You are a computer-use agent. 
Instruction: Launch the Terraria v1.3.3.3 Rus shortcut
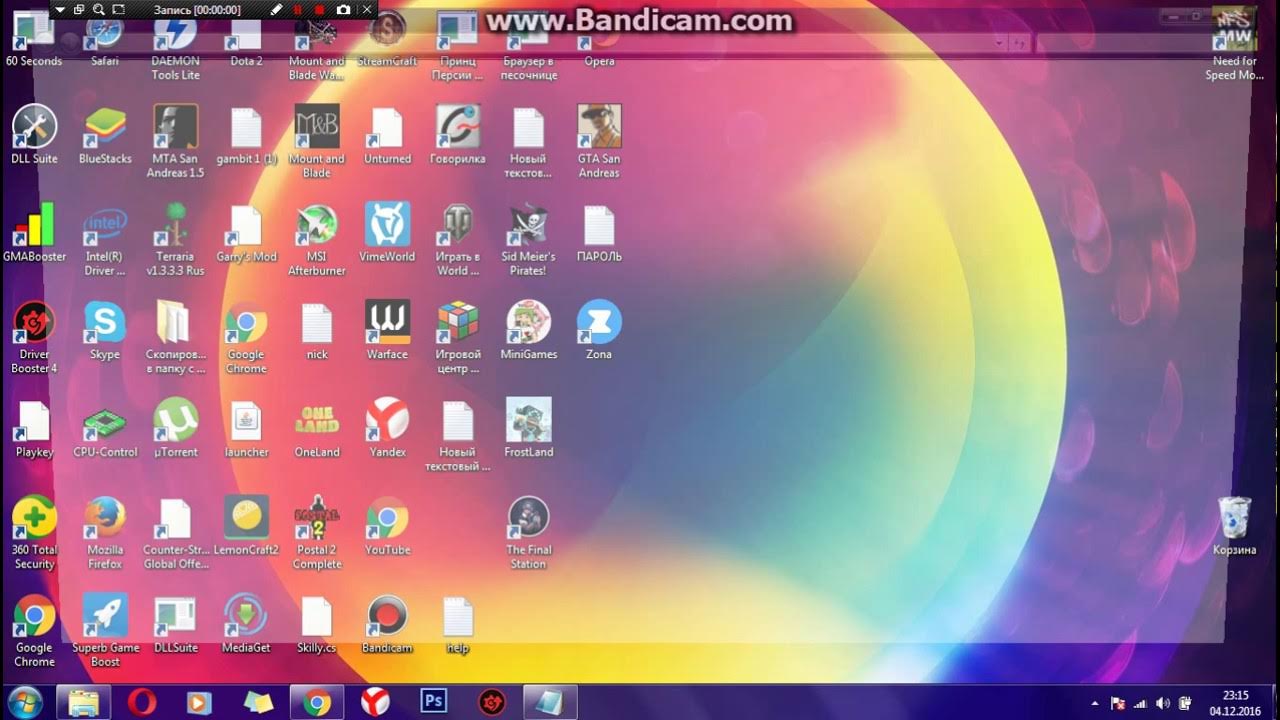click(x=175, y=239)
